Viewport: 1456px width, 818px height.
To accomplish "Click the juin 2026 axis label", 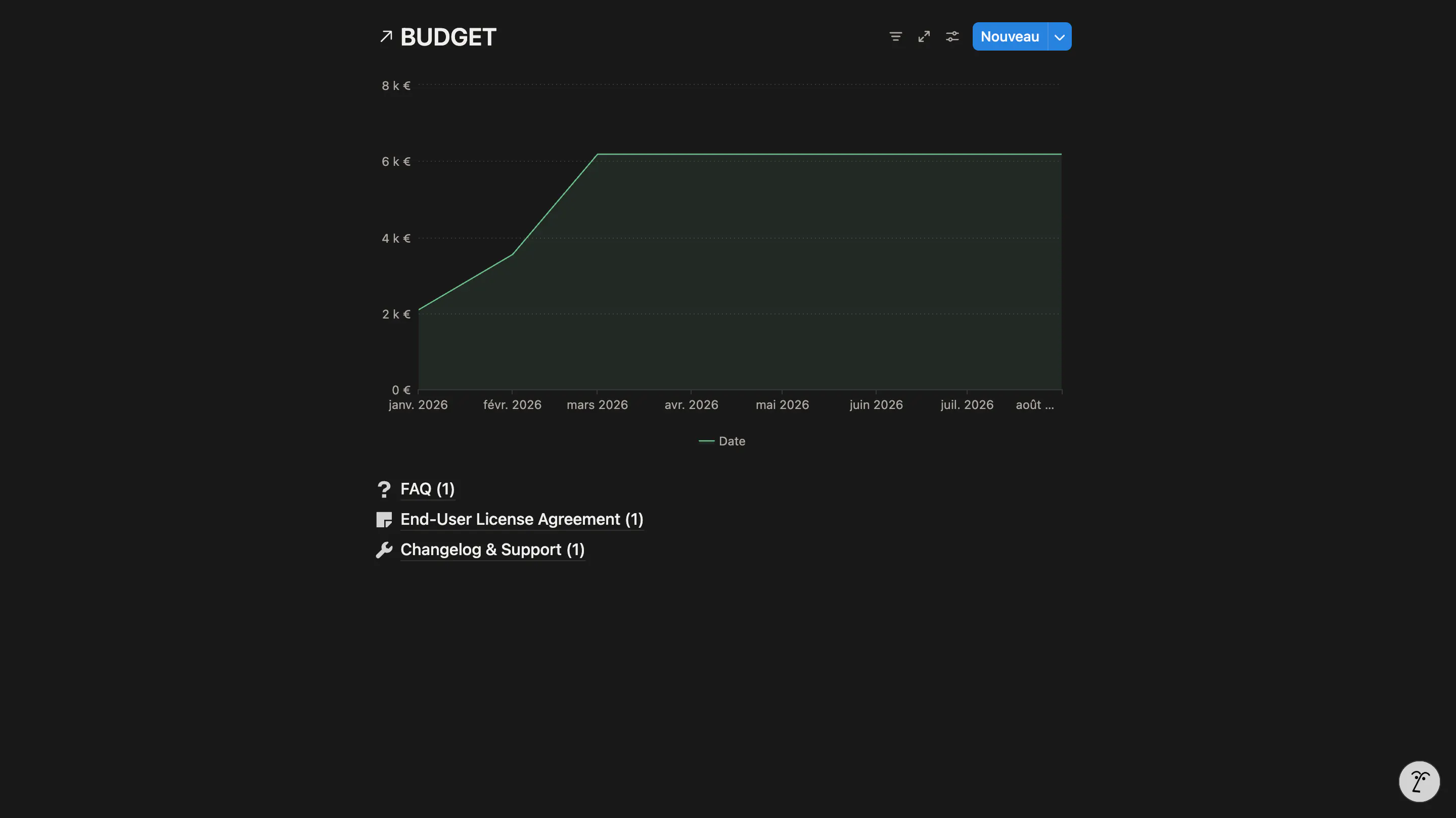I will 876,405.
